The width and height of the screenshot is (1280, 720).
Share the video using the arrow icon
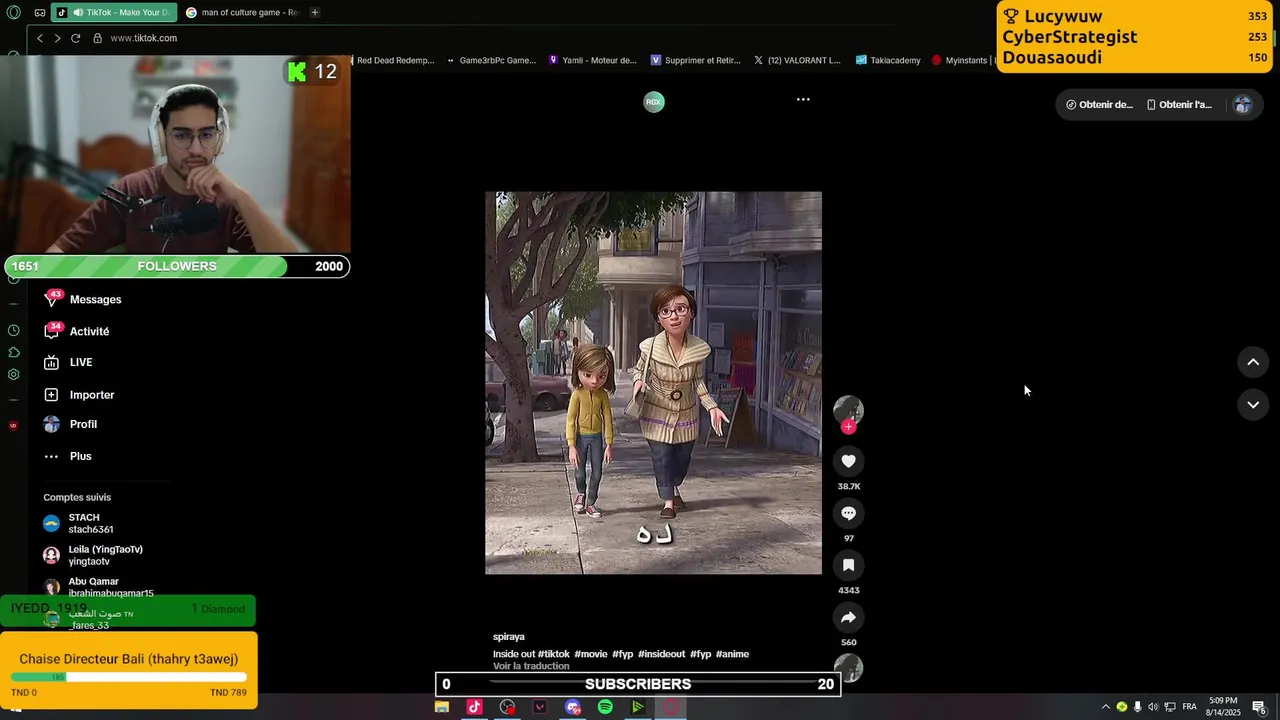click(x=848, y=617)
